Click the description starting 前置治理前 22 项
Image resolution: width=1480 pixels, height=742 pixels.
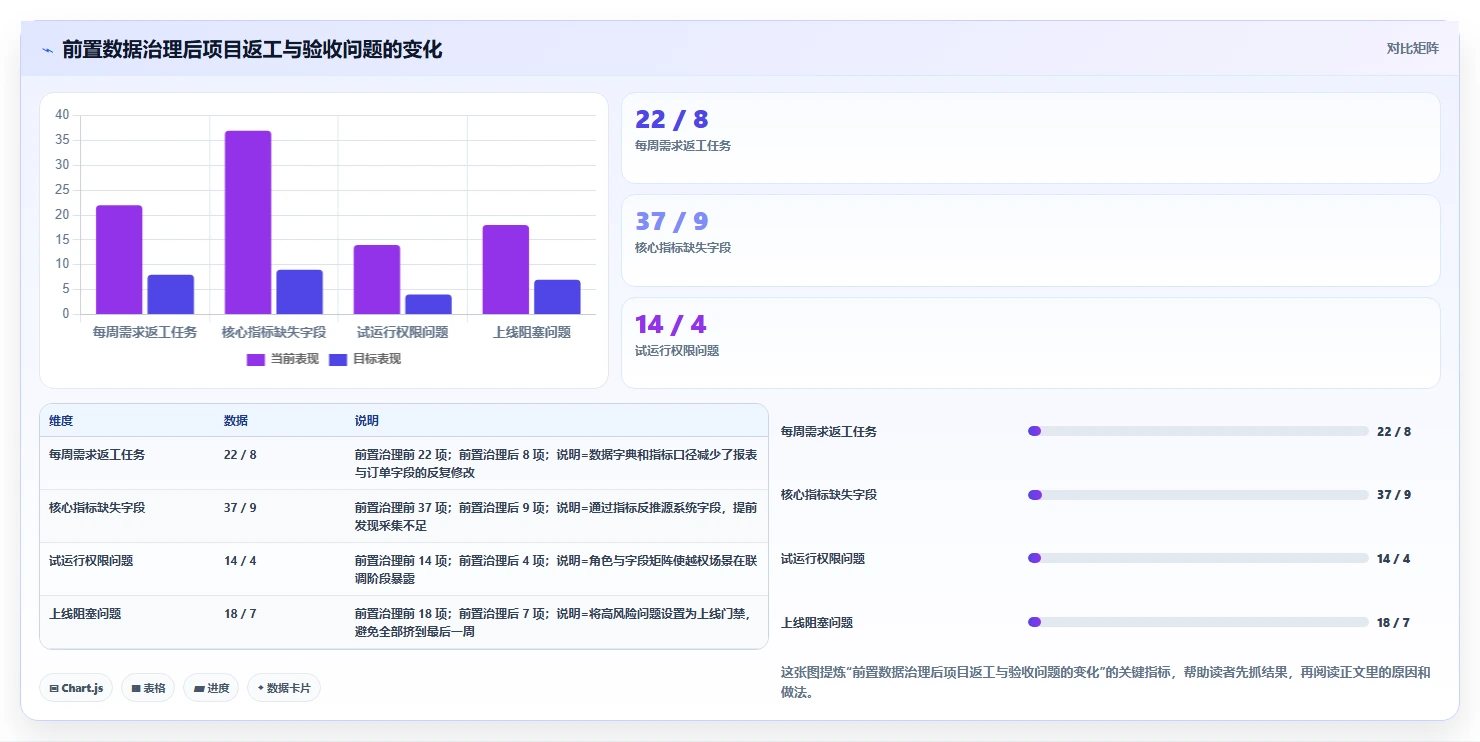(556, 463)
